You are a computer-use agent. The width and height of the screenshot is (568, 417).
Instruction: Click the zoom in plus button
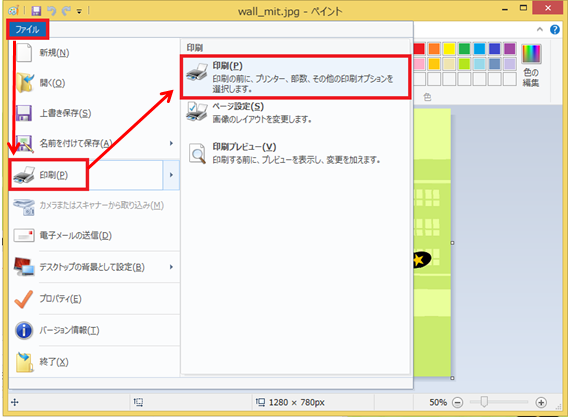click(x=541, y=403)
